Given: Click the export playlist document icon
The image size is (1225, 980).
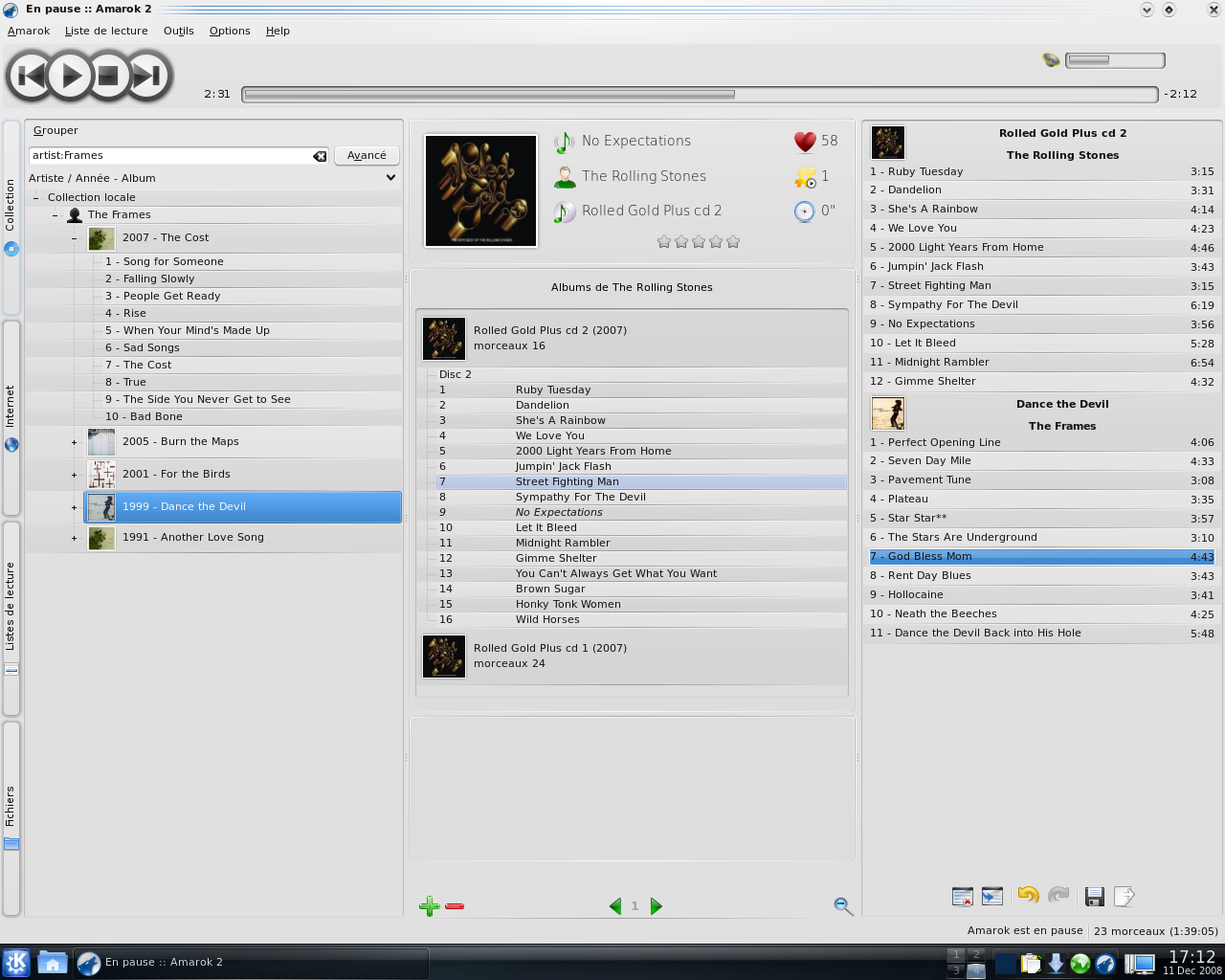Looking at the screenshot, I should tap(1125, 897).
